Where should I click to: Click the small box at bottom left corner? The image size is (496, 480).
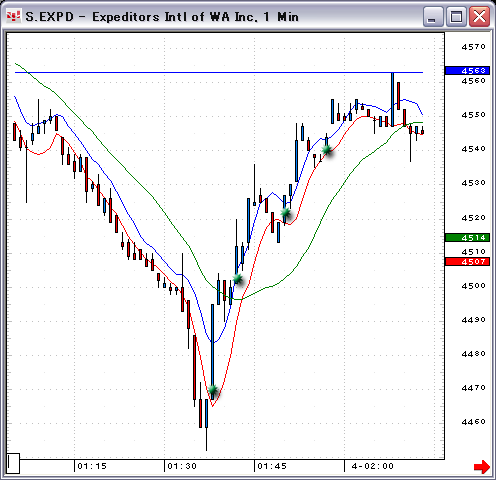(13, 463)
